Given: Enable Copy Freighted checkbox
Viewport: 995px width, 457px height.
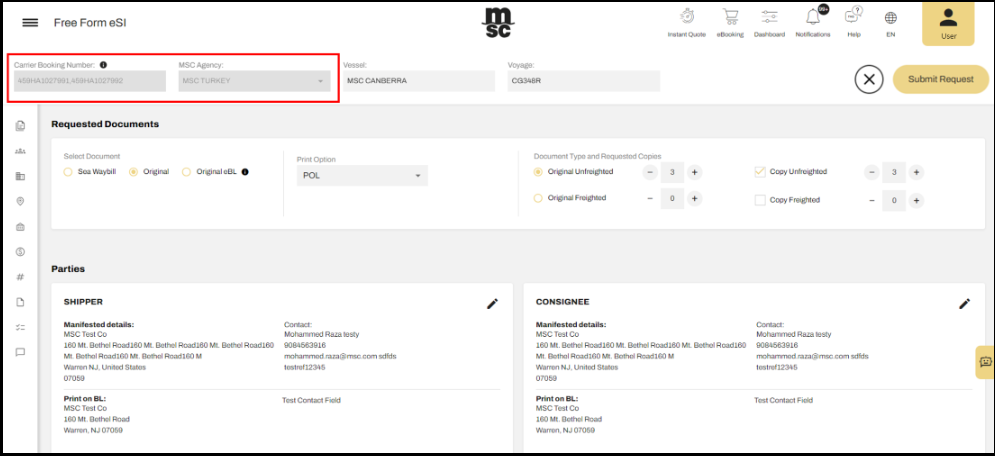Looking at the screenshot, I should (760, 200).
